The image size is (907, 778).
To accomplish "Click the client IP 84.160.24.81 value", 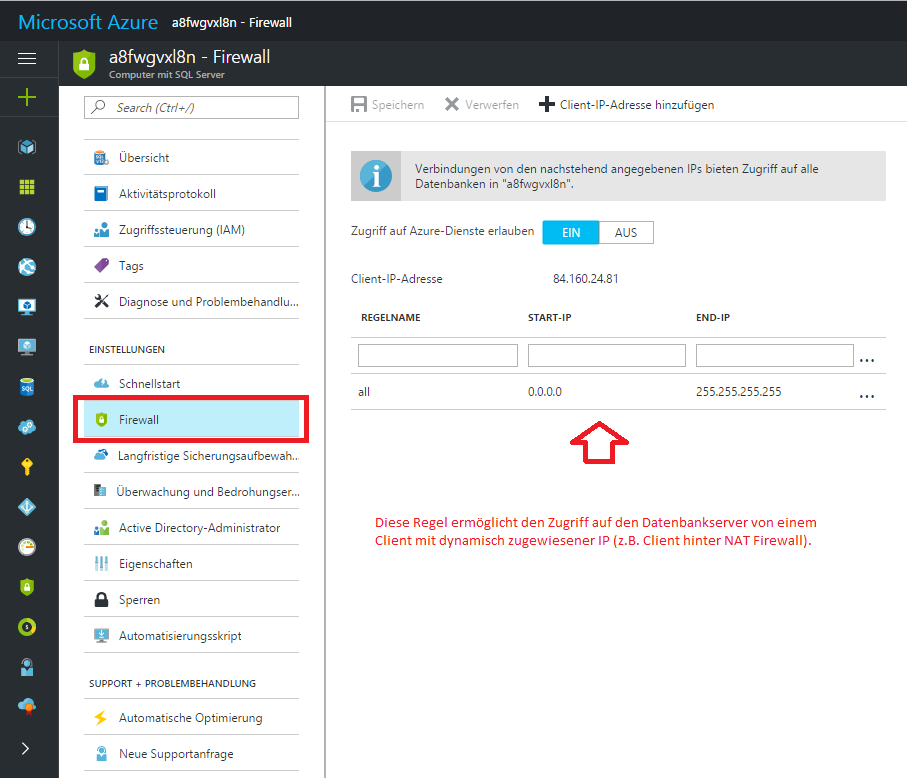I will [585, 279].
